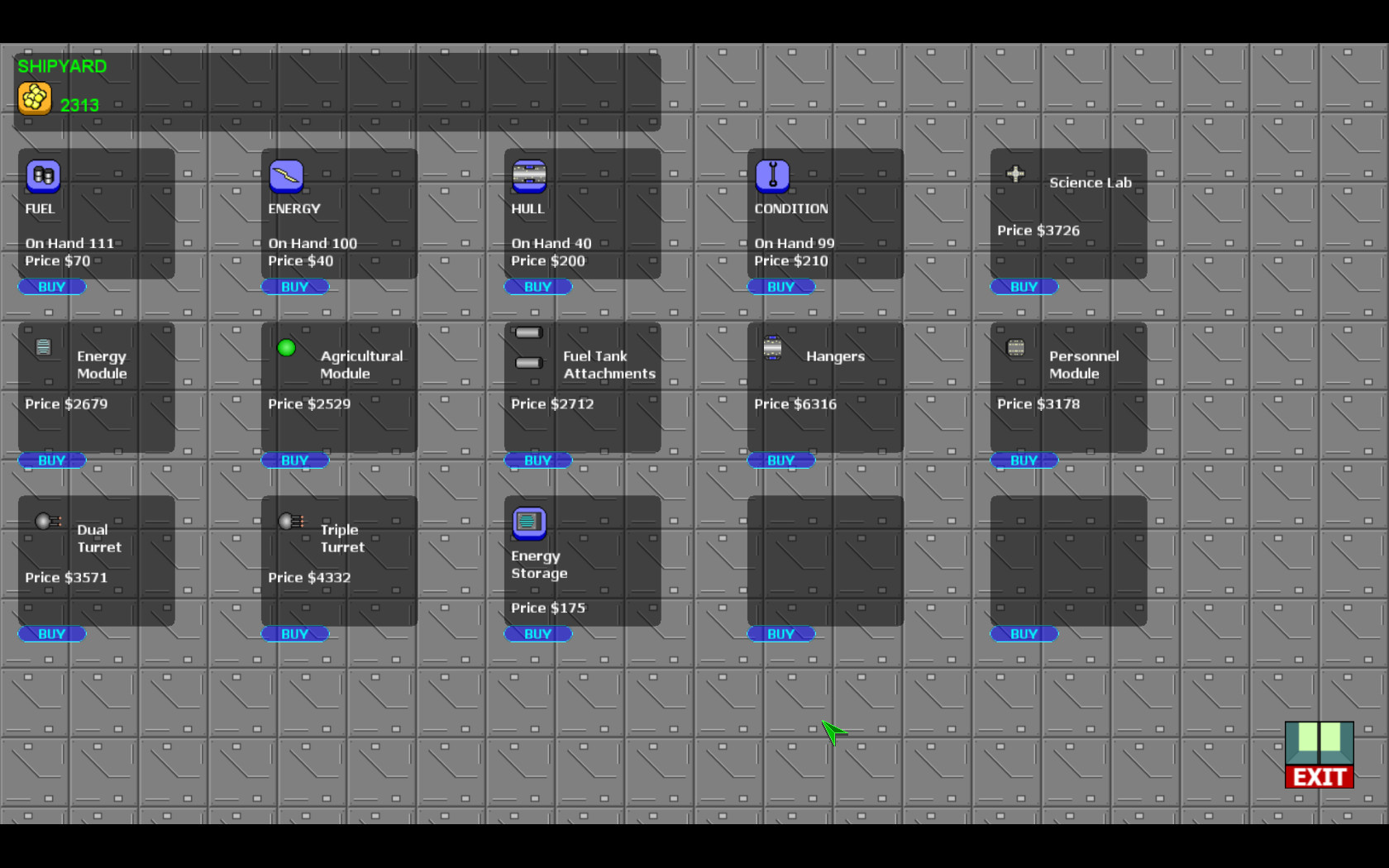
Task: Click the Condition On Hand 99 text
Action: click(x=795, y=243)
